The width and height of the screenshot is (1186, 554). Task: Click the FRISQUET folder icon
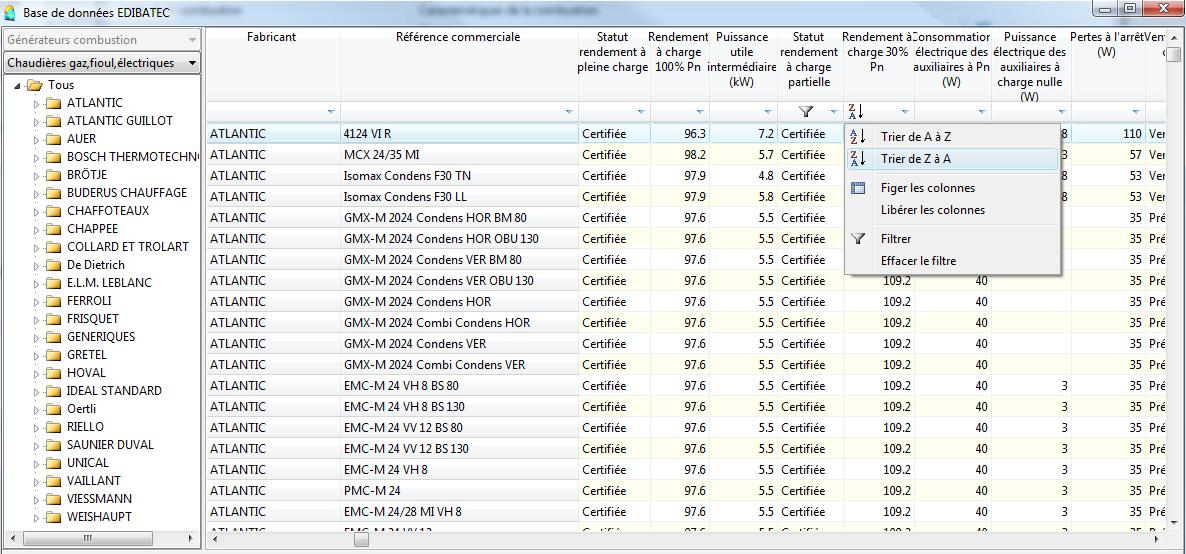tap(53, 319)
